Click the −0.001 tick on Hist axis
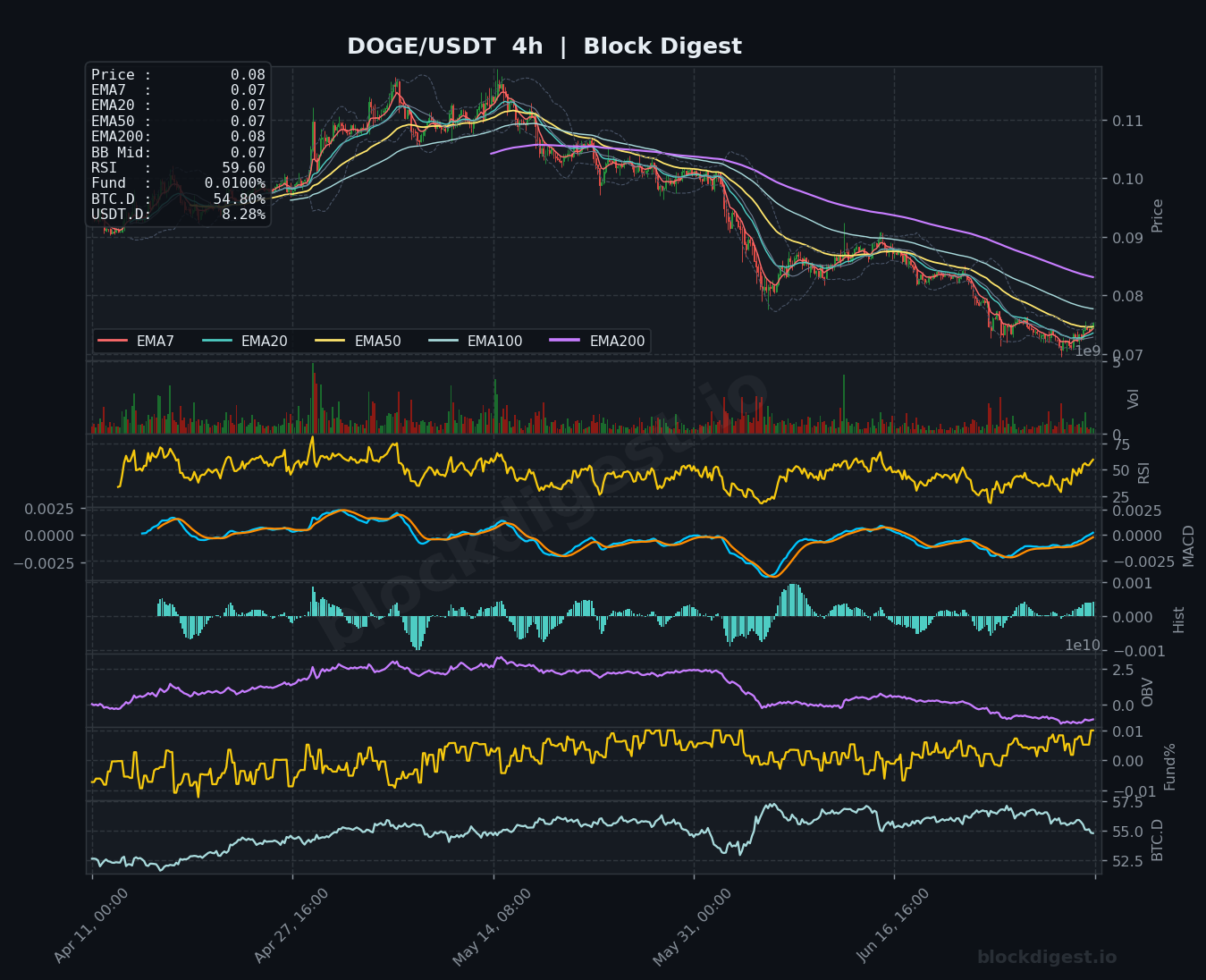Image resolution: width=1206 pixels, height=980 pixels. coord(1138,651)
